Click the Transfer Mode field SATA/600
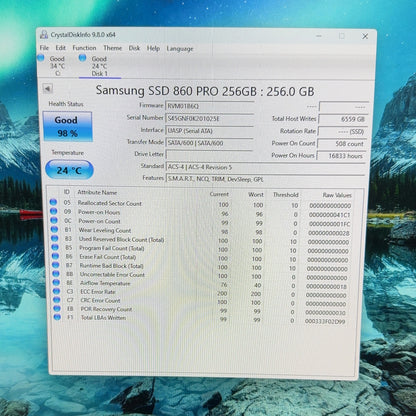Screen dimensions: 416x416 [x=210, y=143]
